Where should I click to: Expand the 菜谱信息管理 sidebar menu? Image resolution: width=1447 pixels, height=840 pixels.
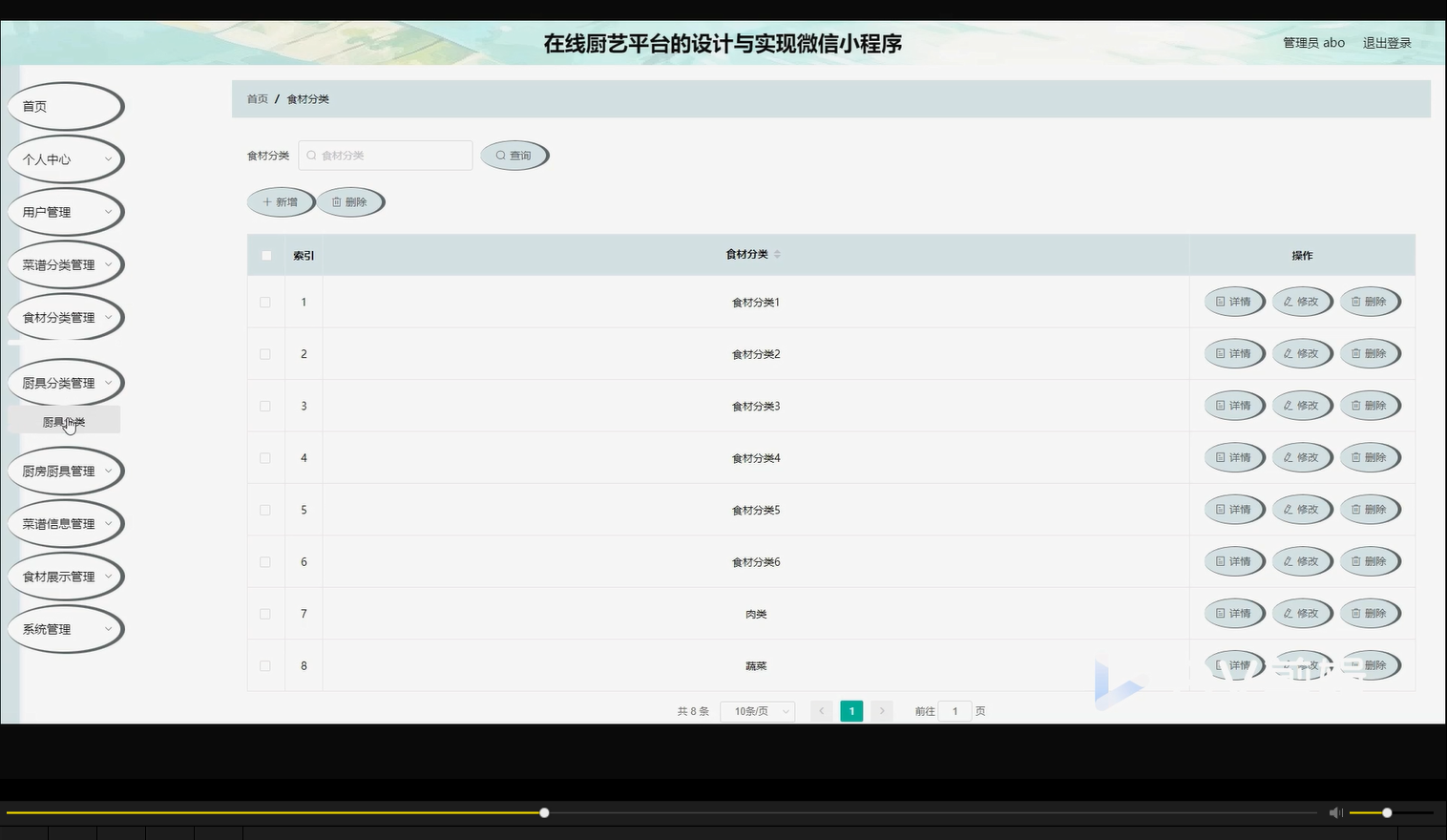pyautogui.click(x=66, y=523)
